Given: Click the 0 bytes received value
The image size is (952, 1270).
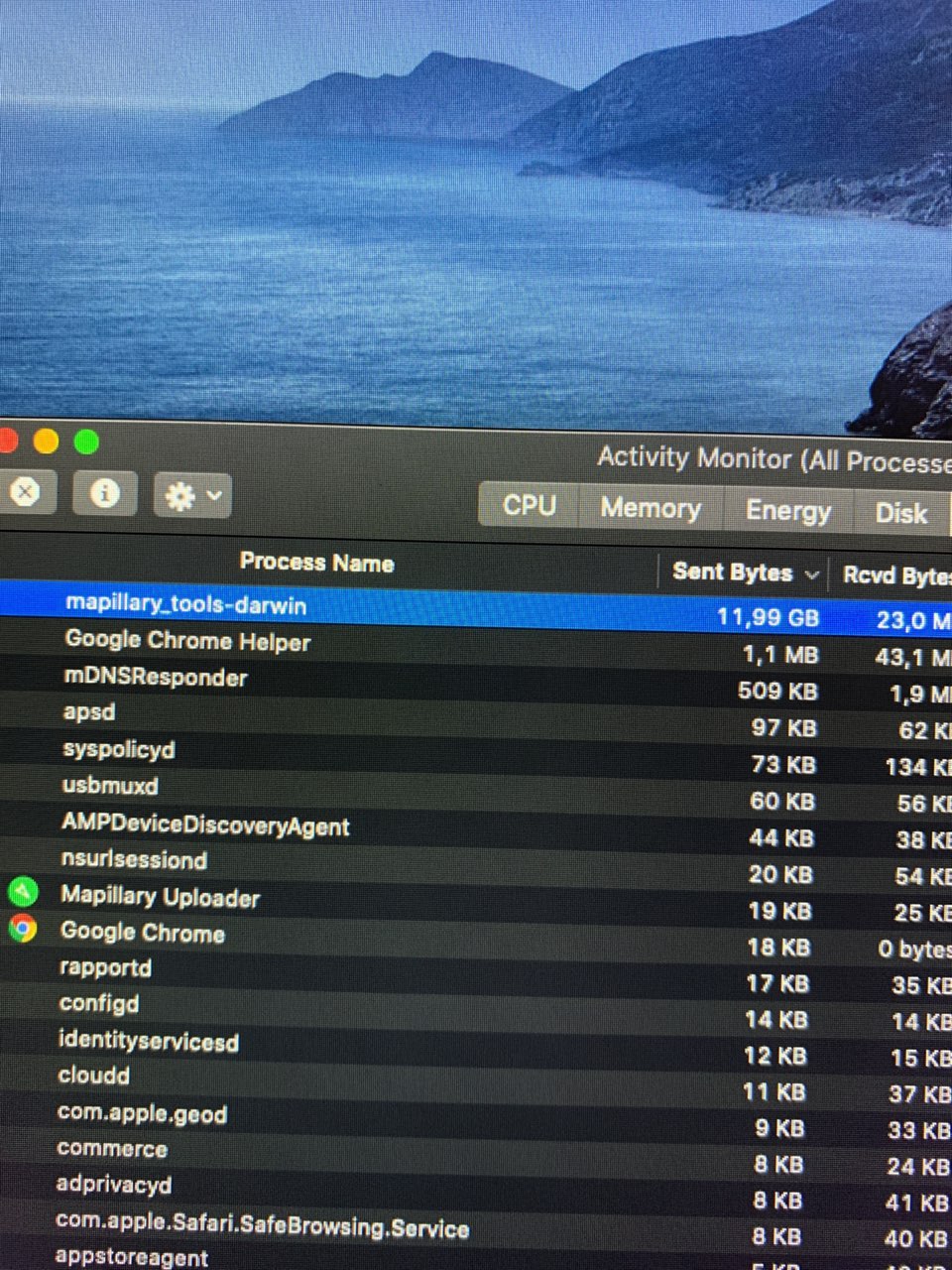Looking at the screenshot, I should point(914,950).
